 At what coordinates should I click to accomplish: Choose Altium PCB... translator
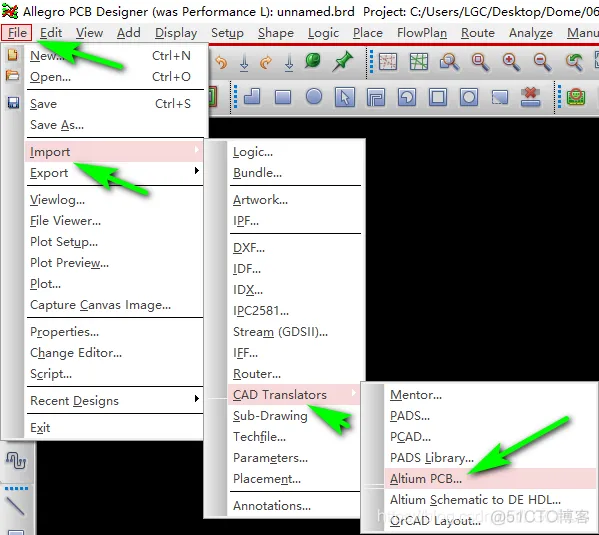click(x=490, y=478)
